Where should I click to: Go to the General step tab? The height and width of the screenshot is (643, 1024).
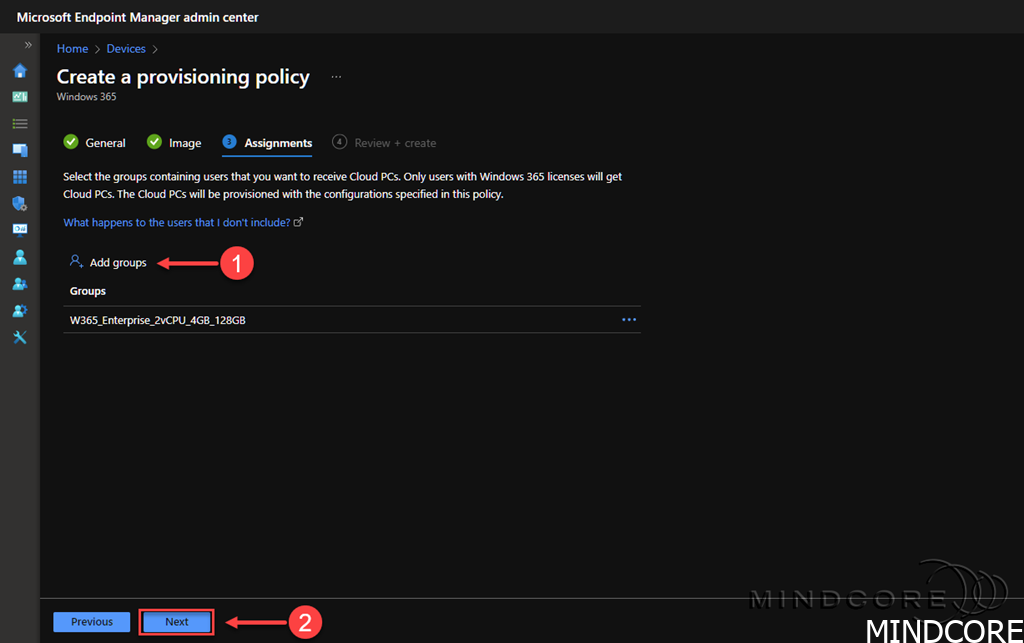point(95,143)
